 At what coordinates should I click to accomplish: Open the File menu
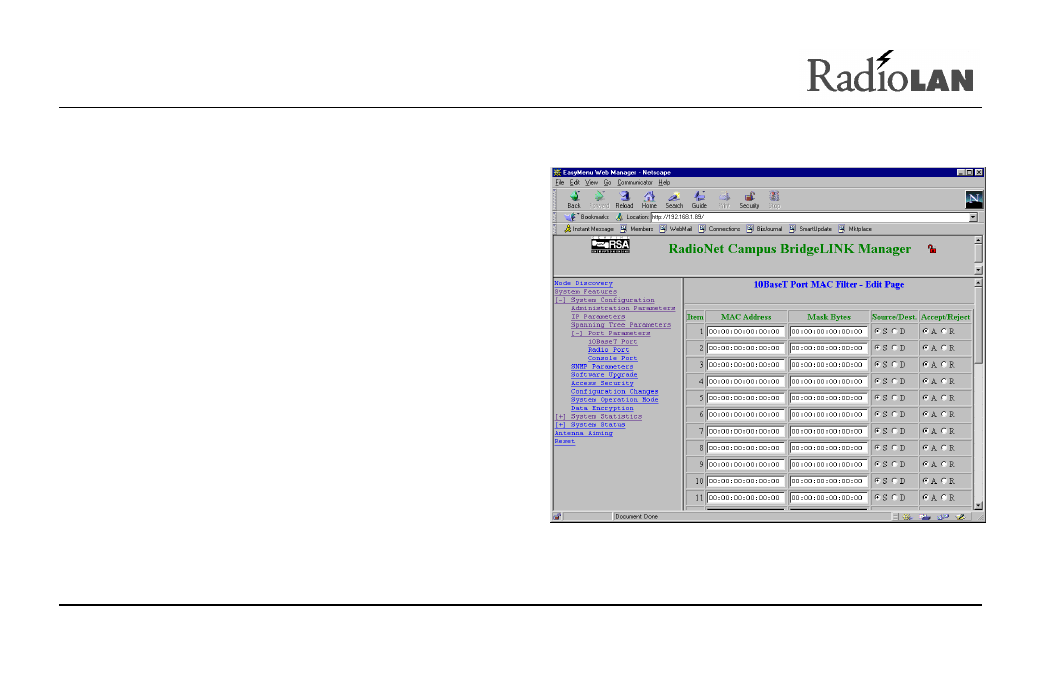tap(560, 182)
